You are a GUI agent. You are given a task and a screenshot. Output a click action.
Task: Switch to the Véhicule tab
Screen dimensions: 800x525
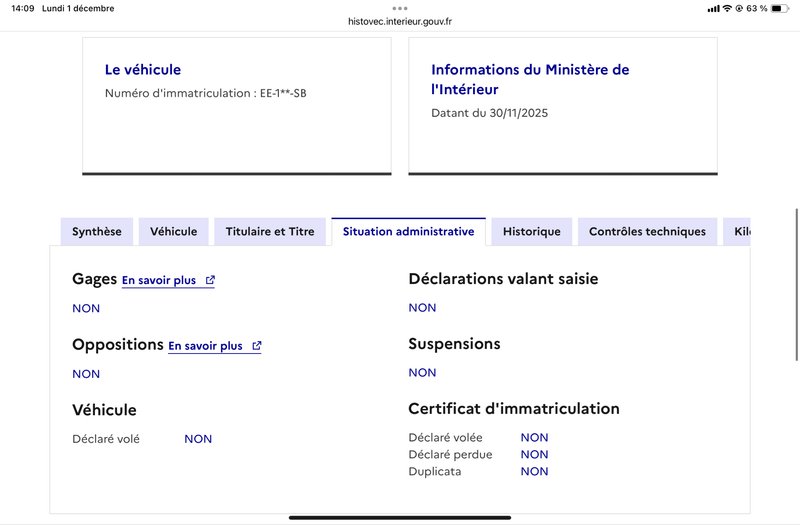click(x=174, y=232)
